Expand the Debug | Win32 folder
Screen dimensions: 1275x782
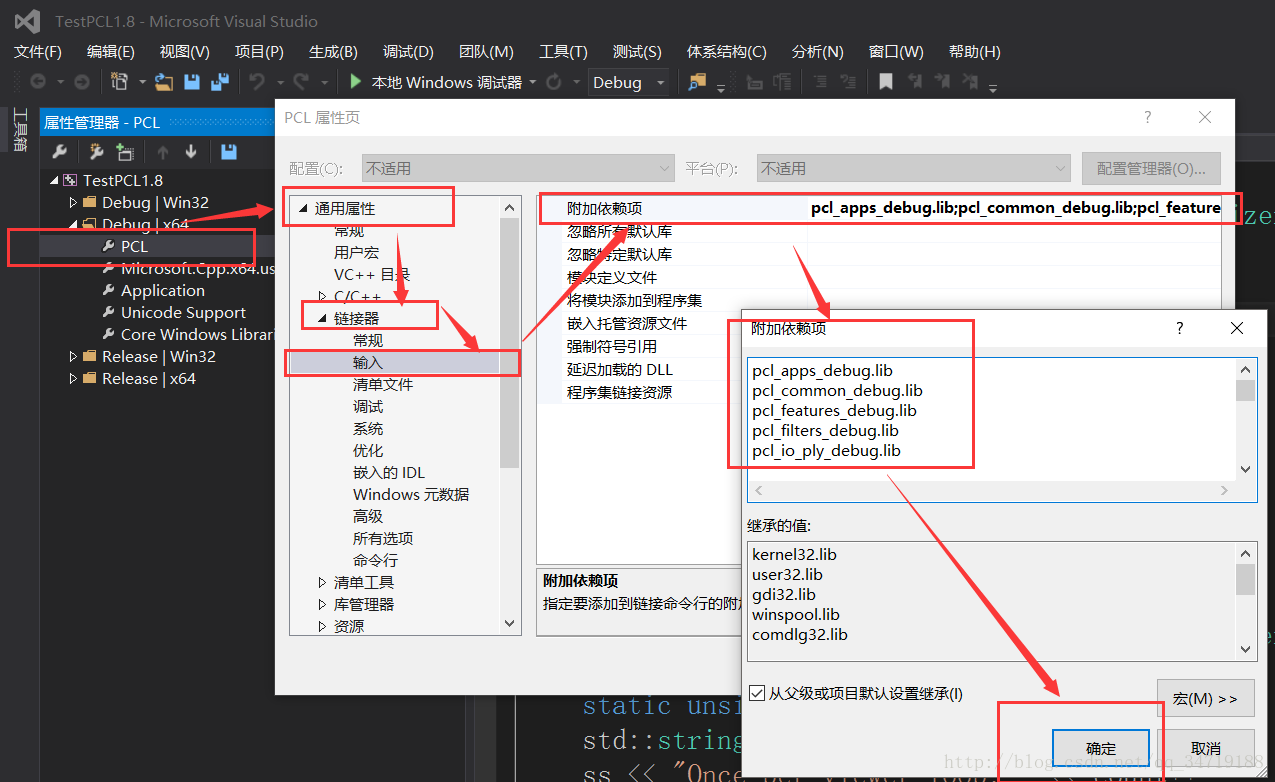tap(73, 202)
